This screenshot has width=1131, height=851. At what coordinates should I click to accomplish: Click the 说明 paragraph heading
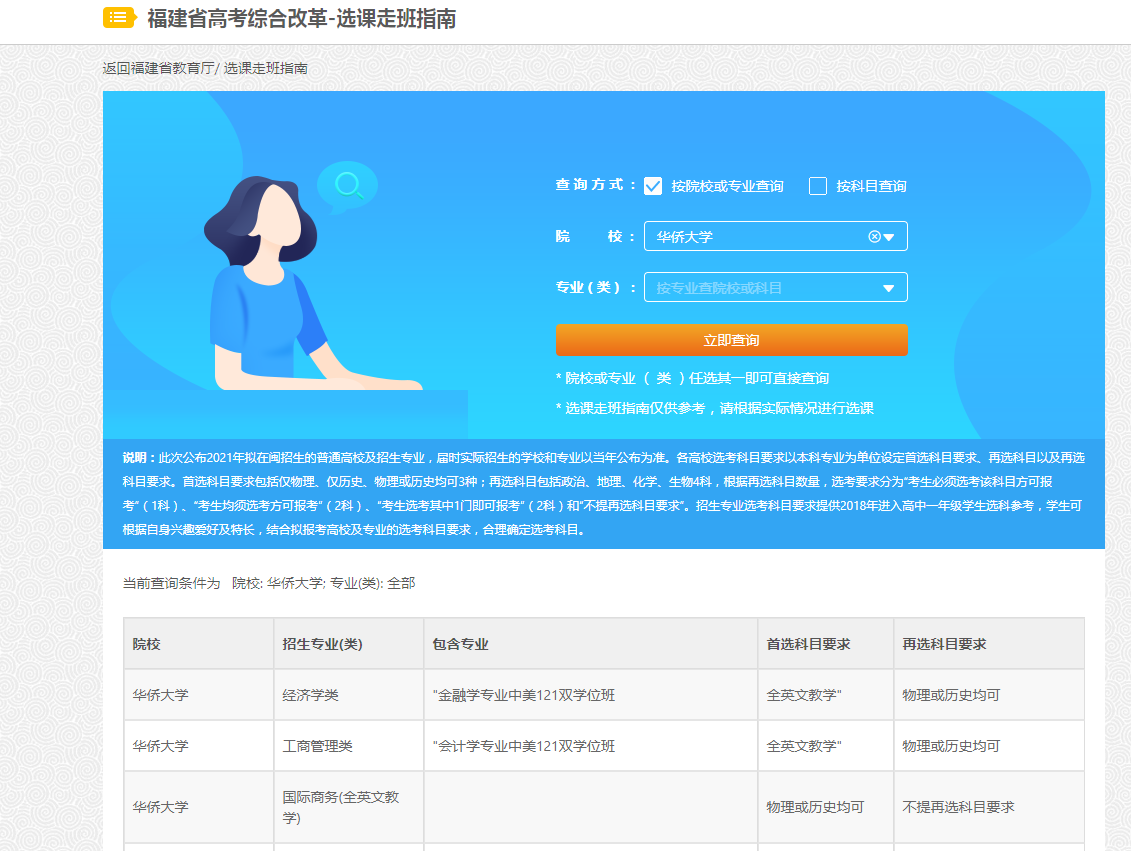pos(138,457)
